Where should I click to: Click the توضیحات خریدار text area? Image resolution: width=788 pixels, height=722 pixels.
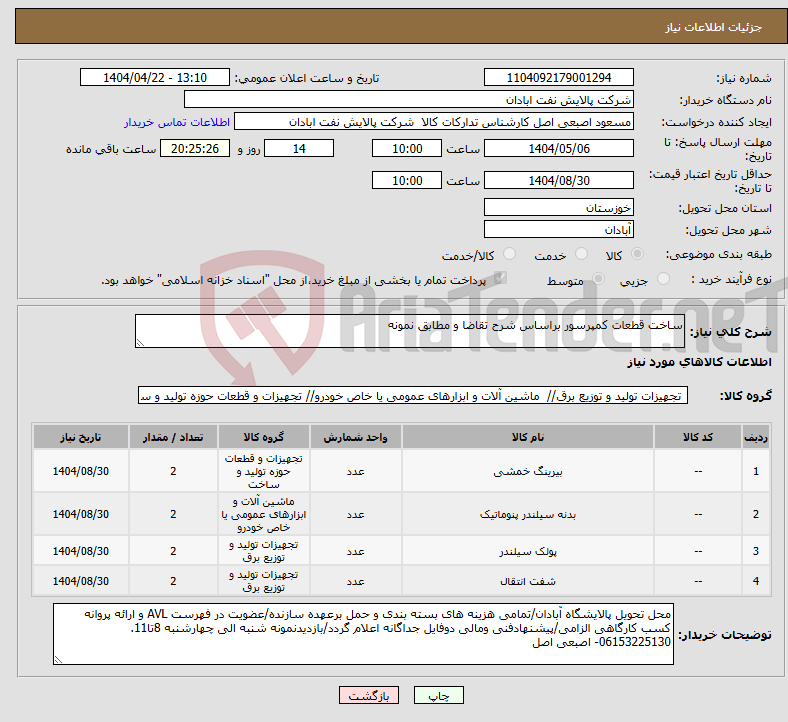pos(363,634)
